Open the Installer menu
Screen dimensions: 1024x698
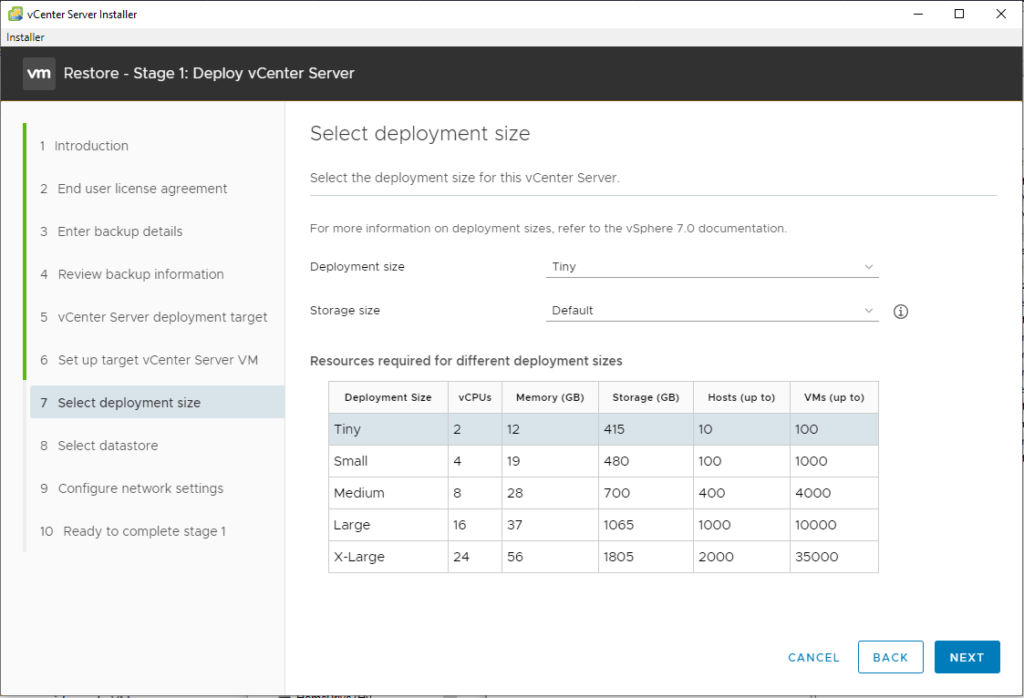(x=25, y=37)
